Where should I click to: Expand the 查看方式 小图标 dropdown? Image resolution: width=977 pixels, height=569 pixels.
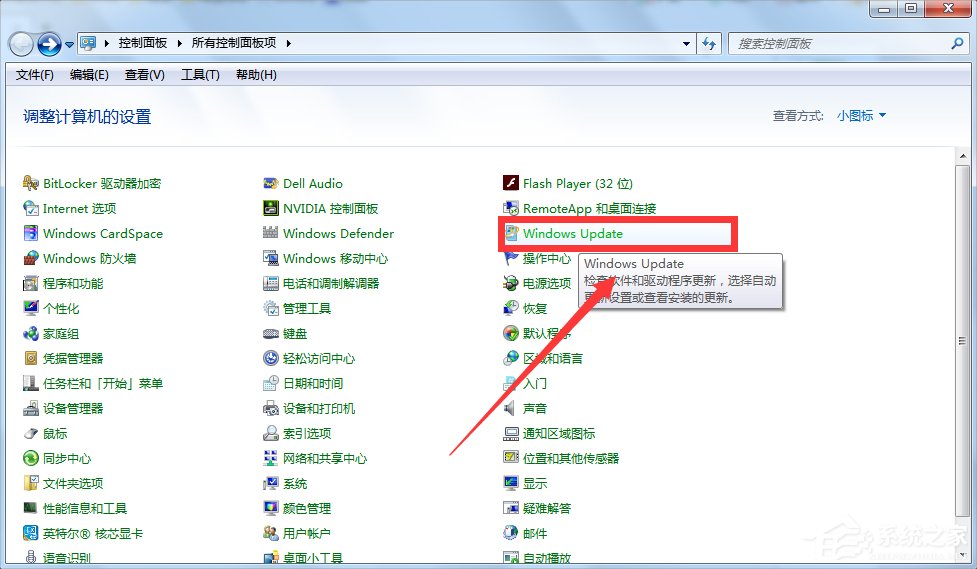tap(862, 116)
